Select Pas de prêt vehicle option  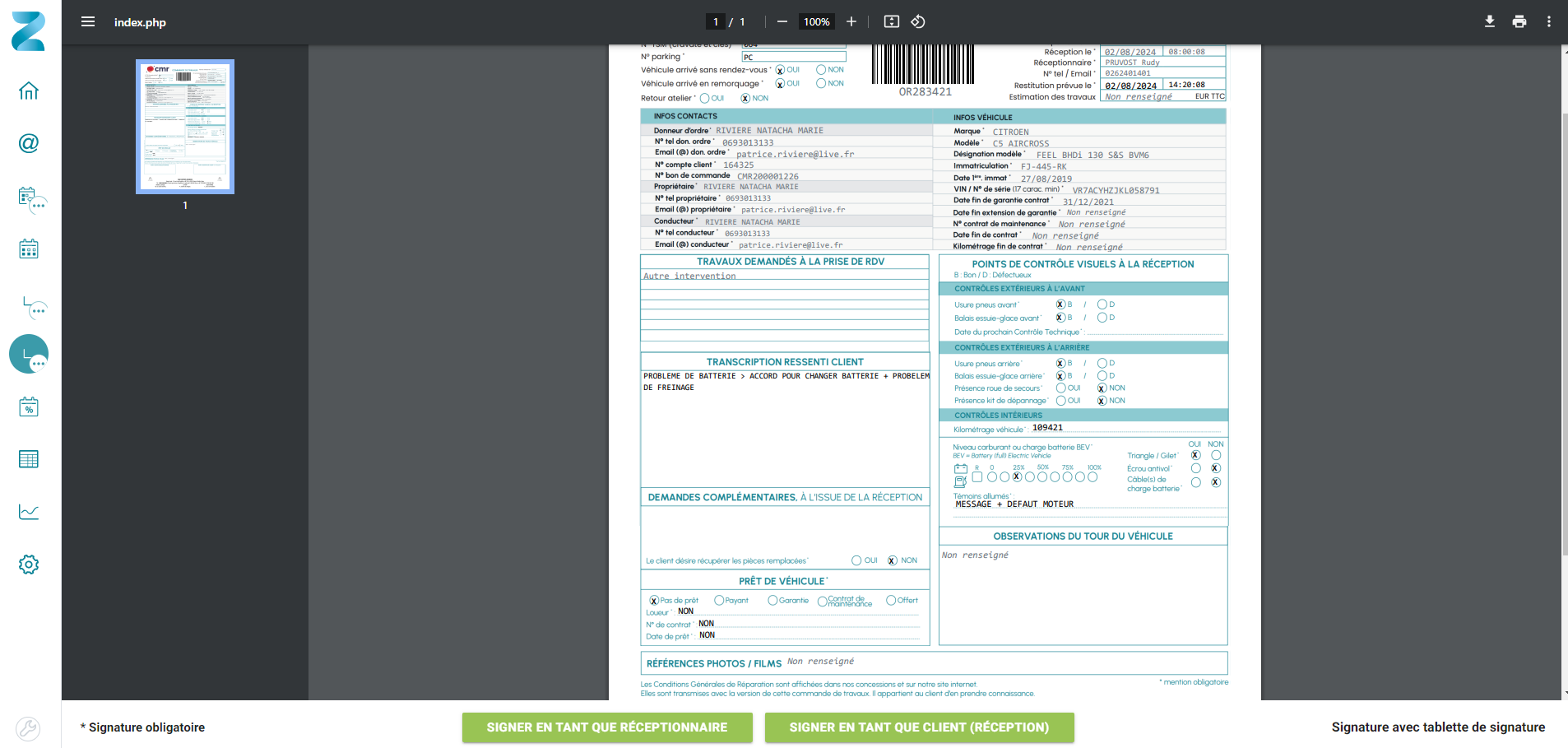click(x=655, y=601)
